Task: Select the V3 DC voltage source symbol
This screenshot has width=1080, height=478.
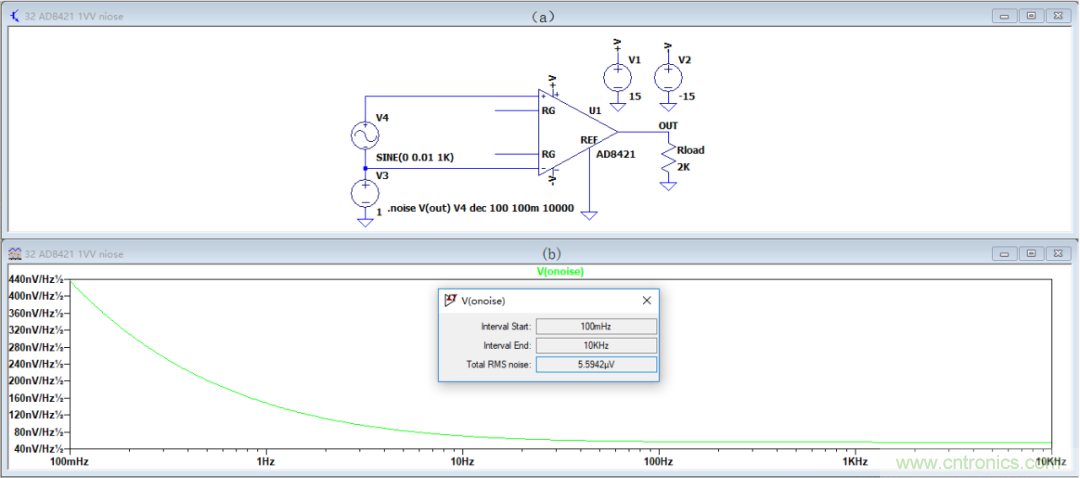Action: tap(365, 193)
